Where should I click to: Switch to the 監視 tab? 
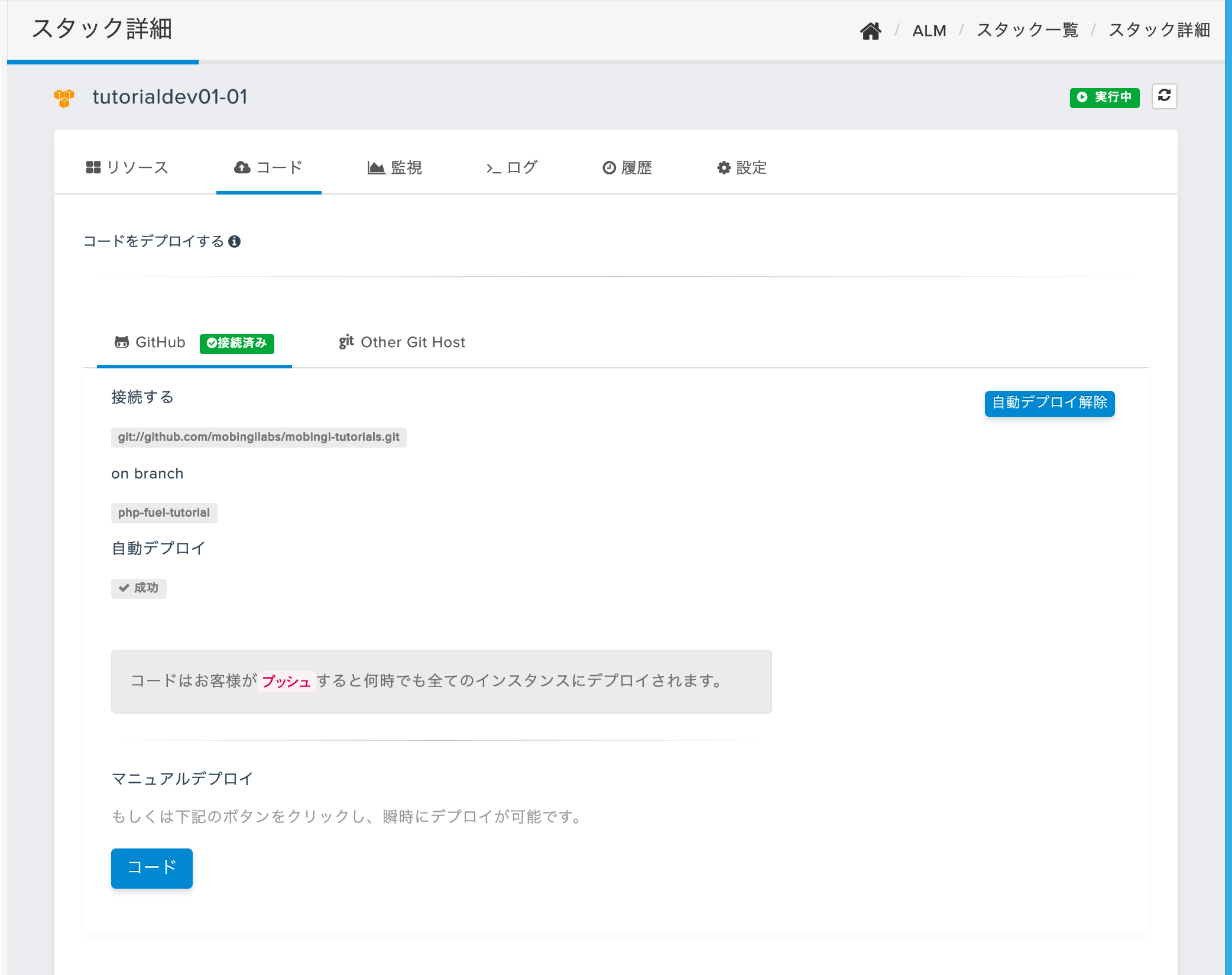[394, 168]
